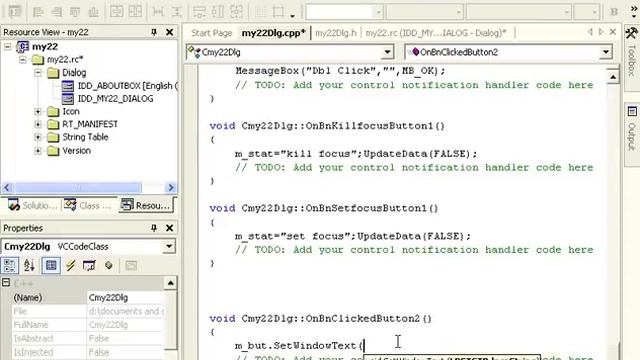Viewport: 640px width, 360px height.
Task: Toggle the dialog editor guides icon
Action: coord(278,11)
